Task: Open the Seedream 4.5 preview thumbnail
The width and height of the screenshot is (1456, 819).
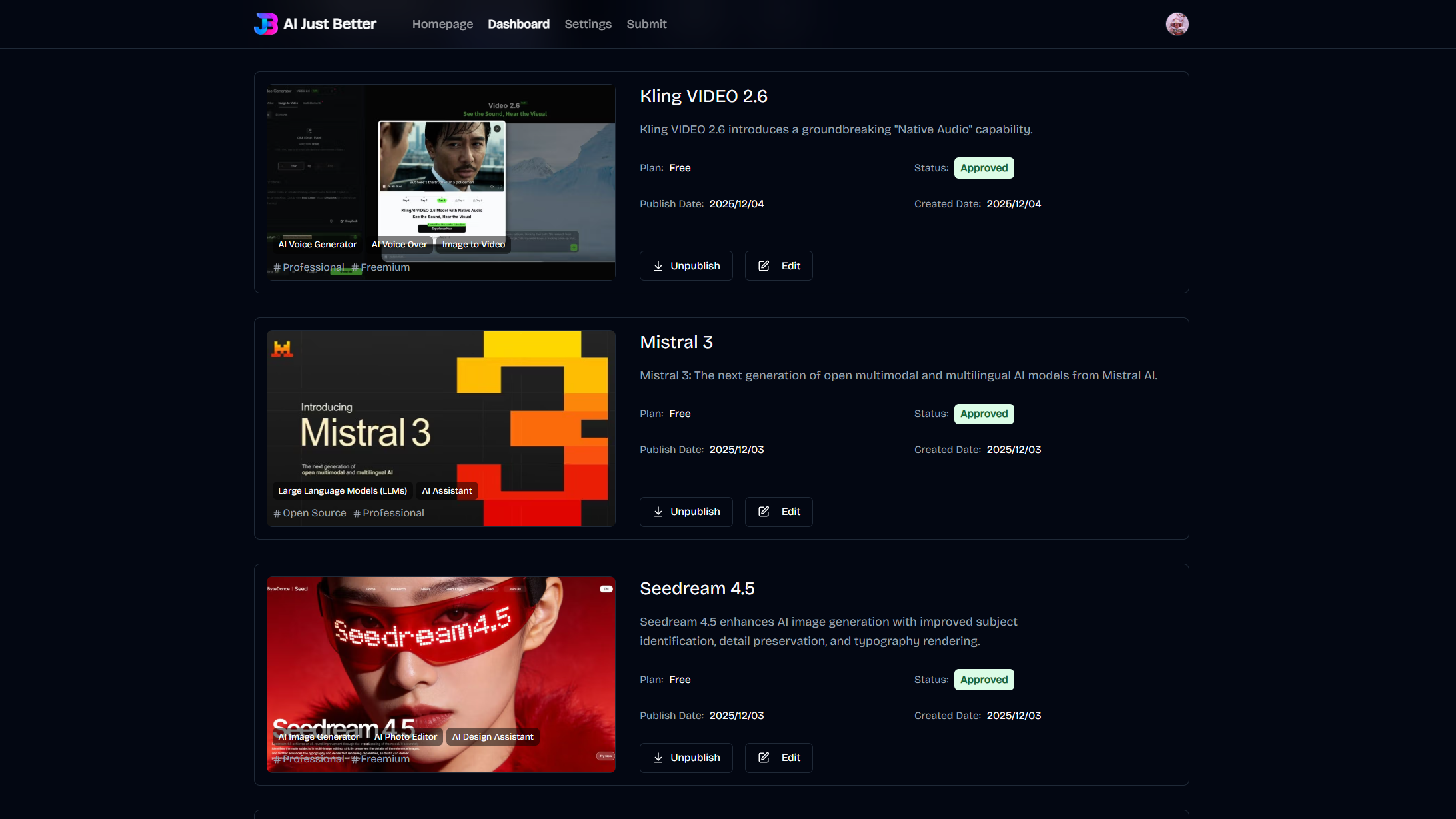Action: click(x=440, y=660)
